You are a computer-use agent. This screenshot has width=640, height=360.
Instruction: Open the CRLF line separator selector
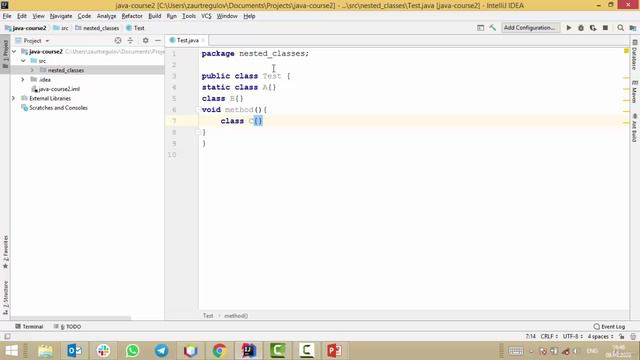click(x=549, y=336)
